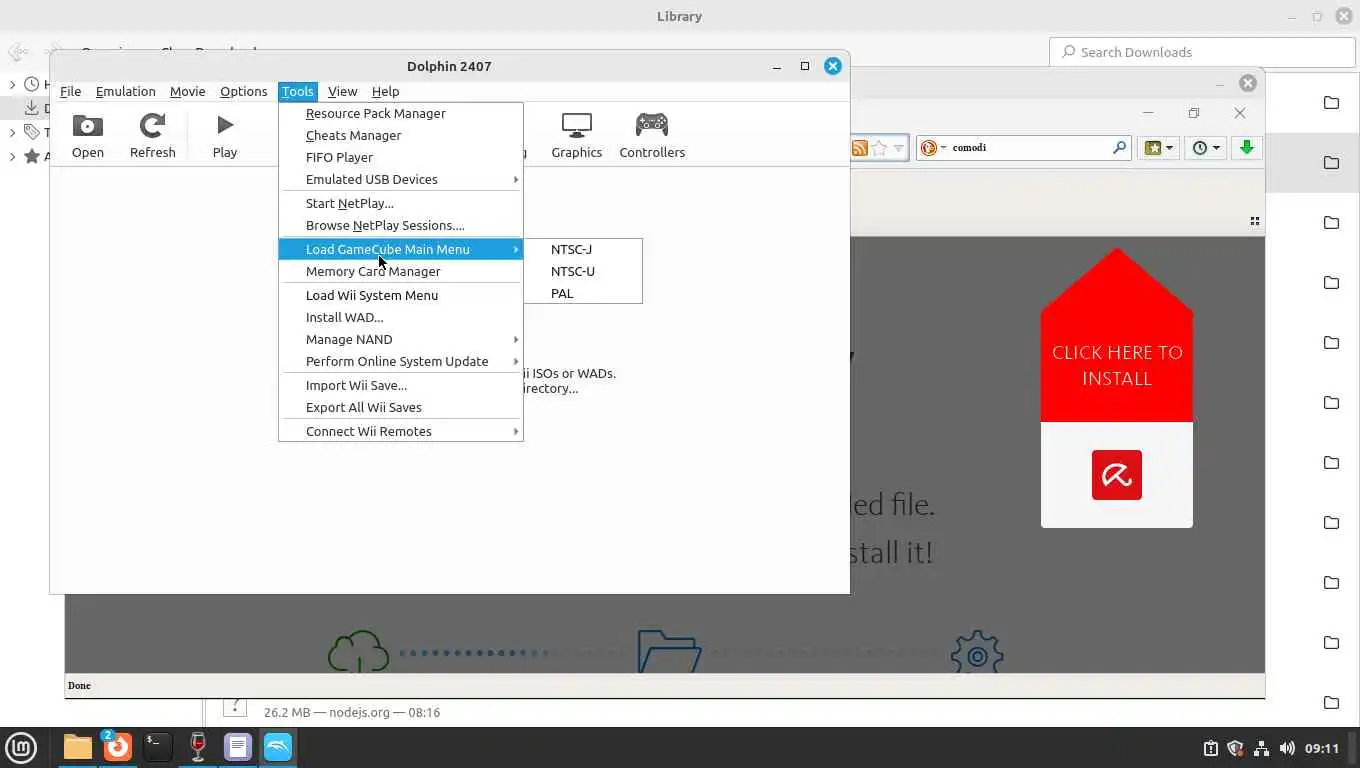Open dropdown arrow next to bookmarks icon
The width and height of the screenshot is (1360, 768).
tap(1170, 148)
